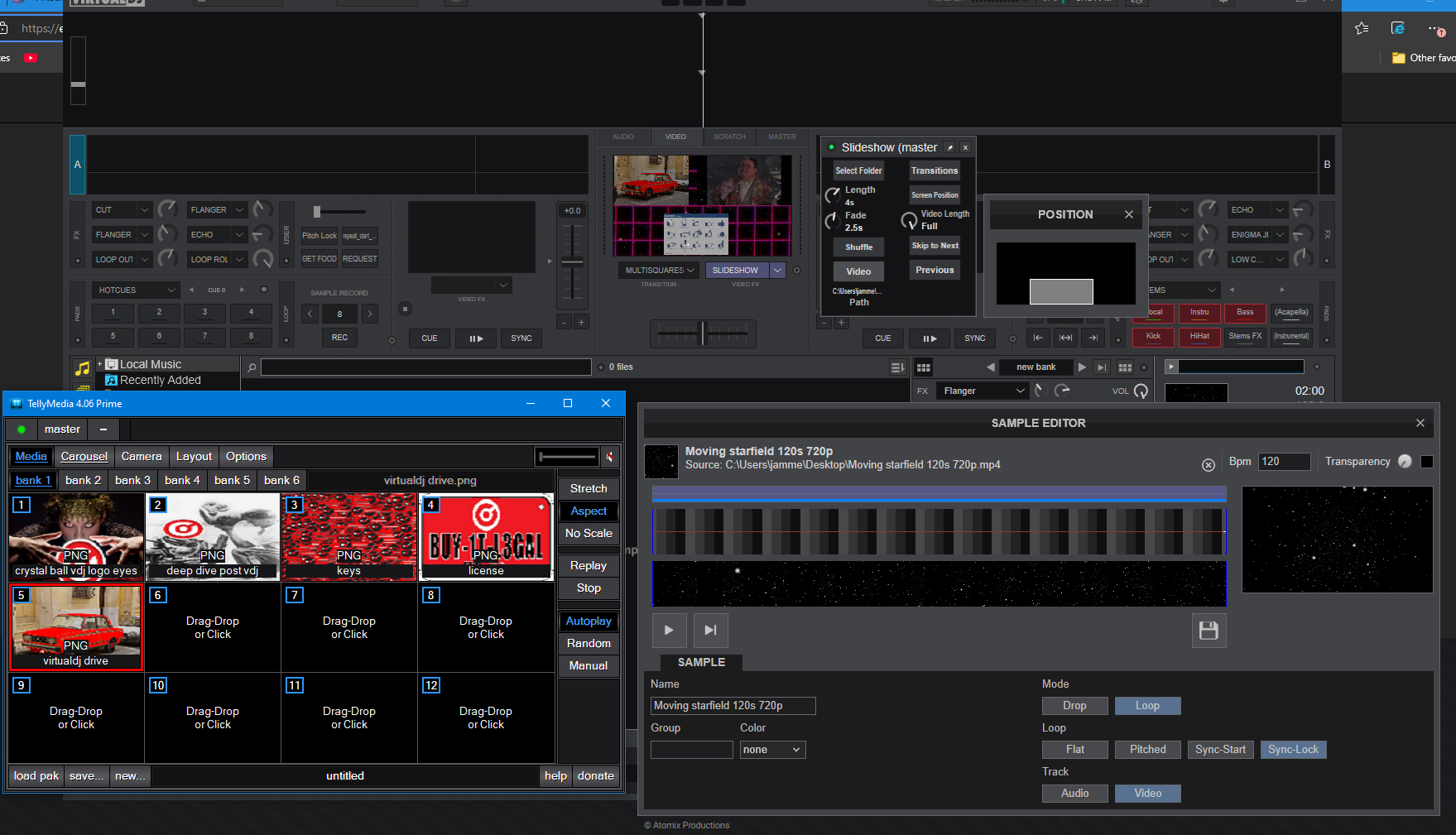The width and height of the screenshot is (1456, 835).
Task: Play the sample in Sample Editor
Action: pos(669,630)
